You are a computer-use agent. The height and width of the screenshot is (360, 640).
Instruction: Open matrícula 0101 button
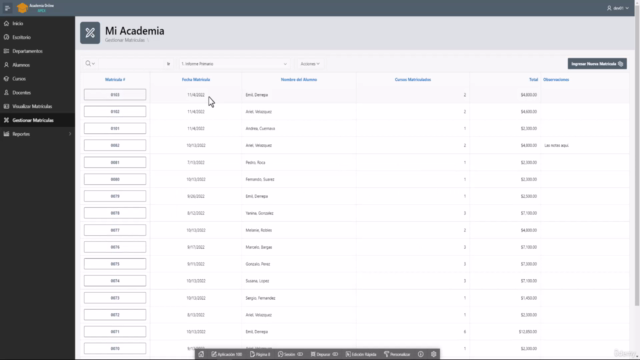[115, 128]
